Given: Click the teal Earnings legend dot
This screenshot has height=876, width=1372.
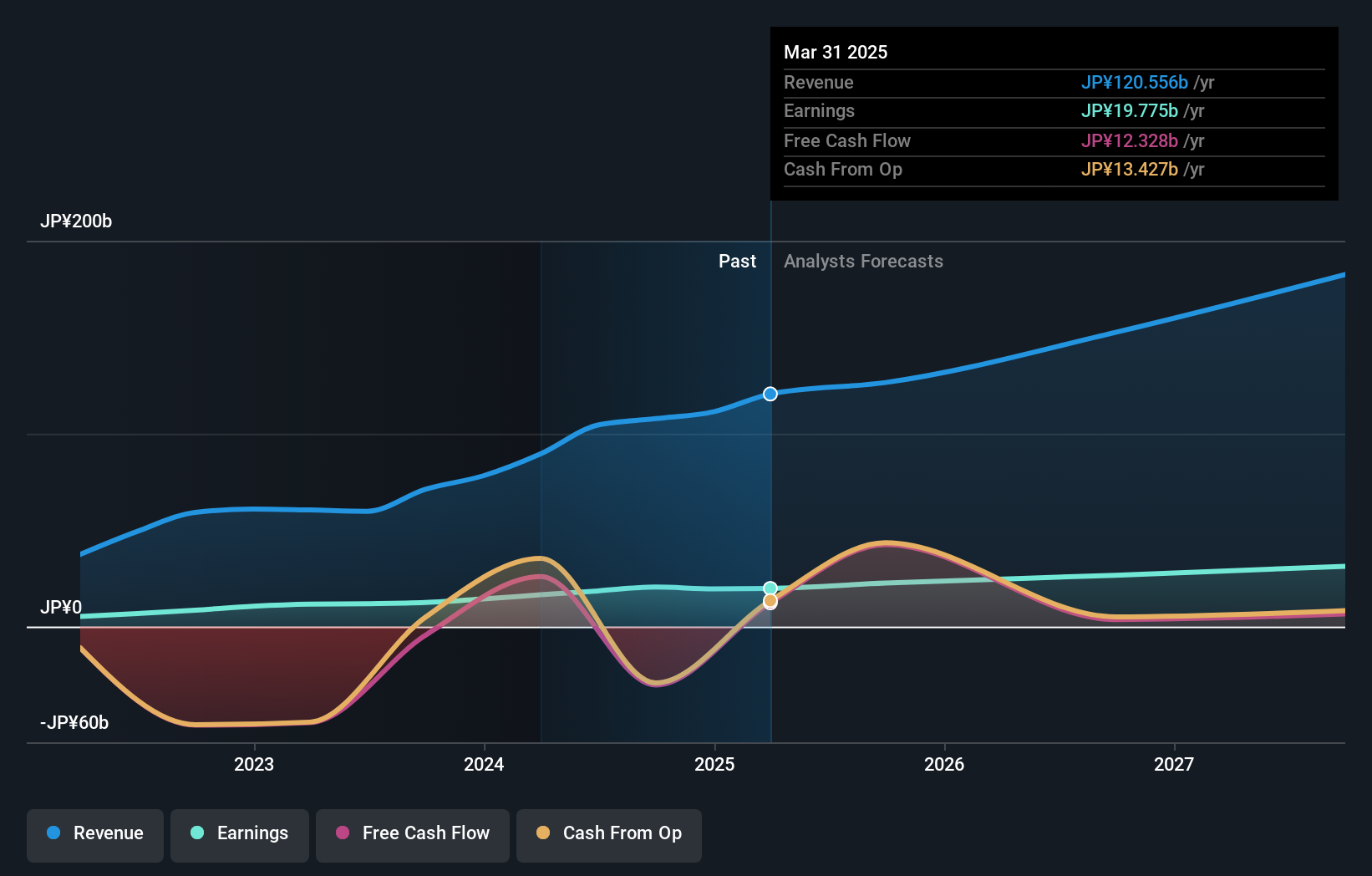Looking at the screenshot, I should [197, 833].
